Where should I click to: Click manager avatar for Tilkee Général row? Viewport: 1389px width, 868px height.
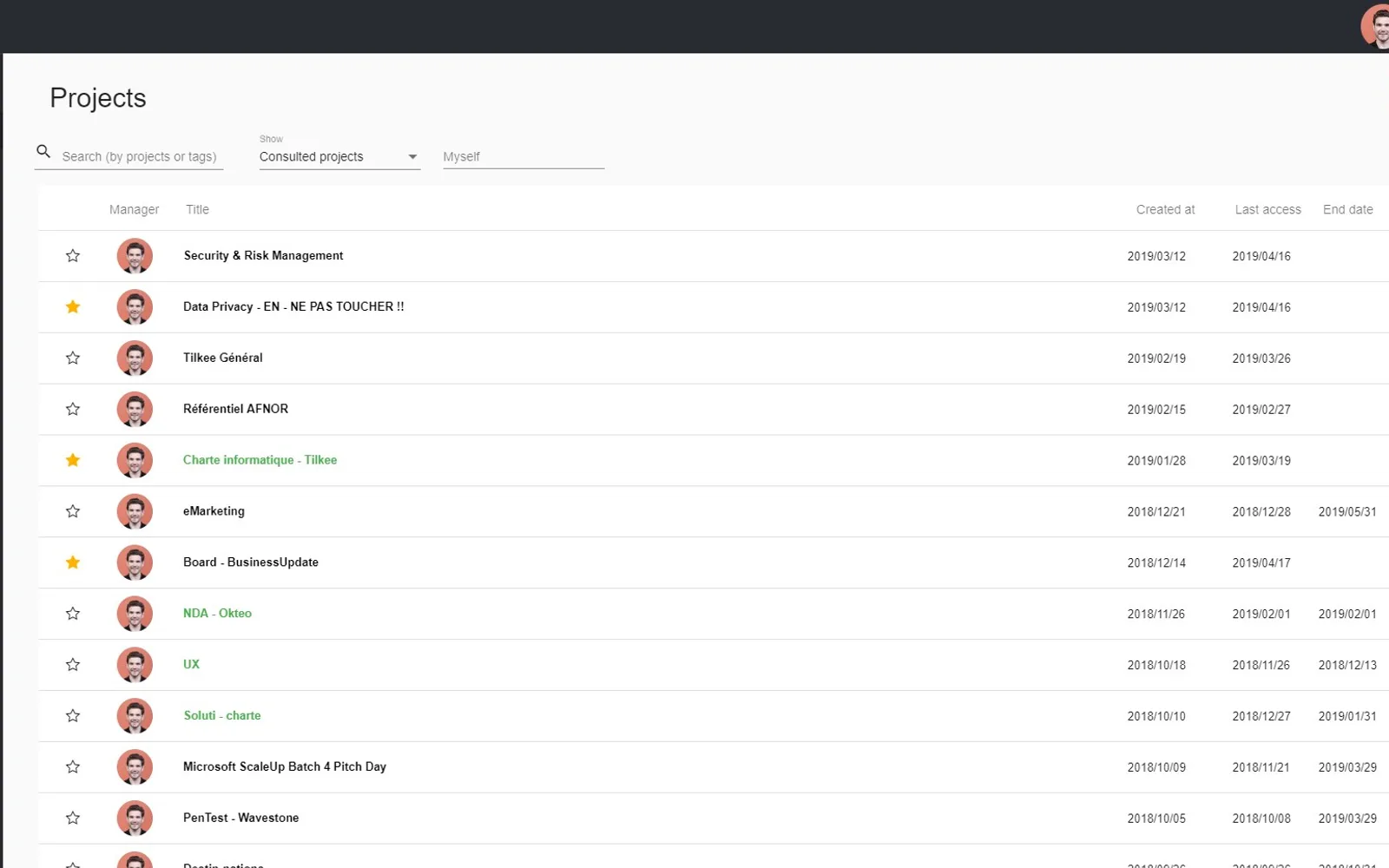pos(135,358)
